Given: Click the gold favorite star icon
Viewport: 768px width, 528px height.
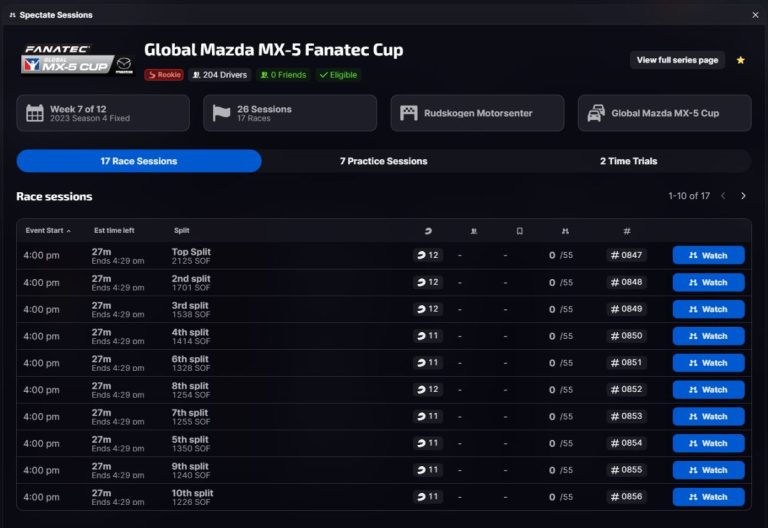Looking at the screenshot, I should (x=741, y=60).
